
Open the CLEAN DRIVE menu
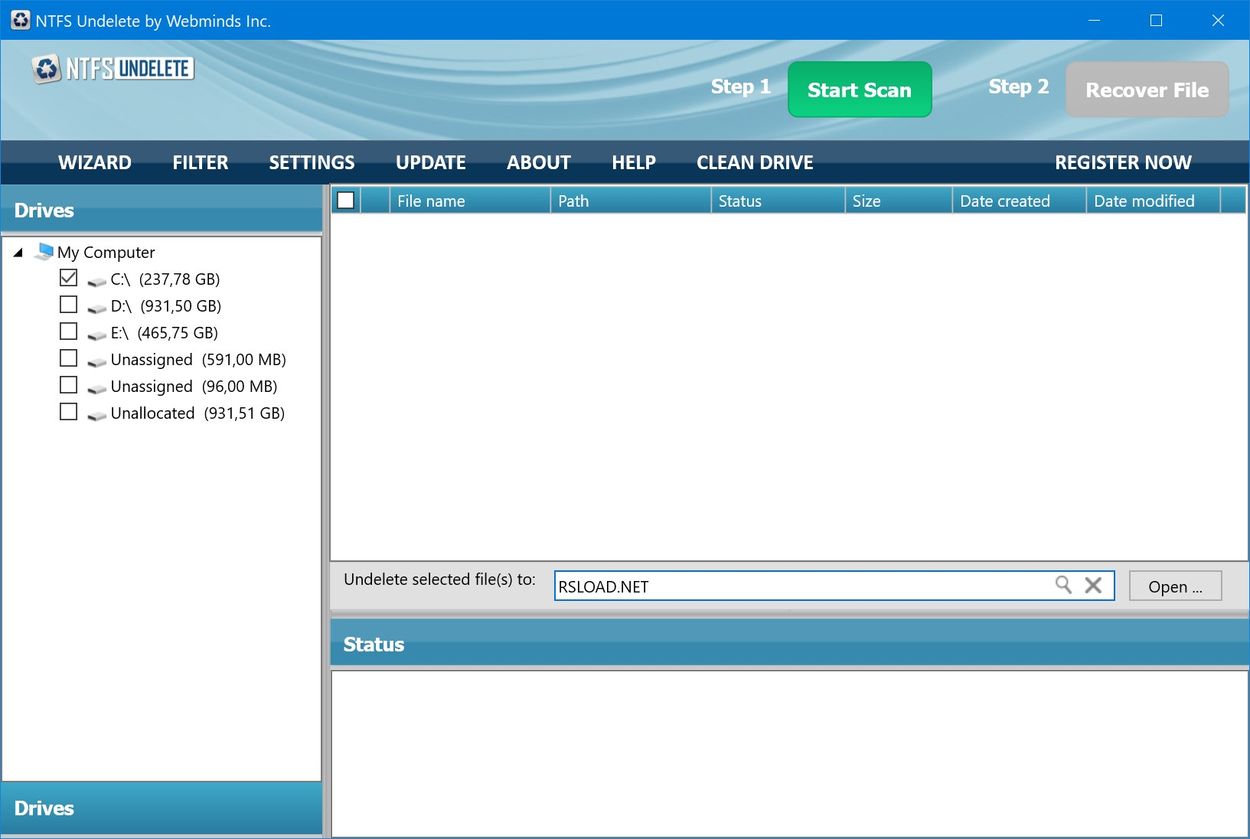754,162
